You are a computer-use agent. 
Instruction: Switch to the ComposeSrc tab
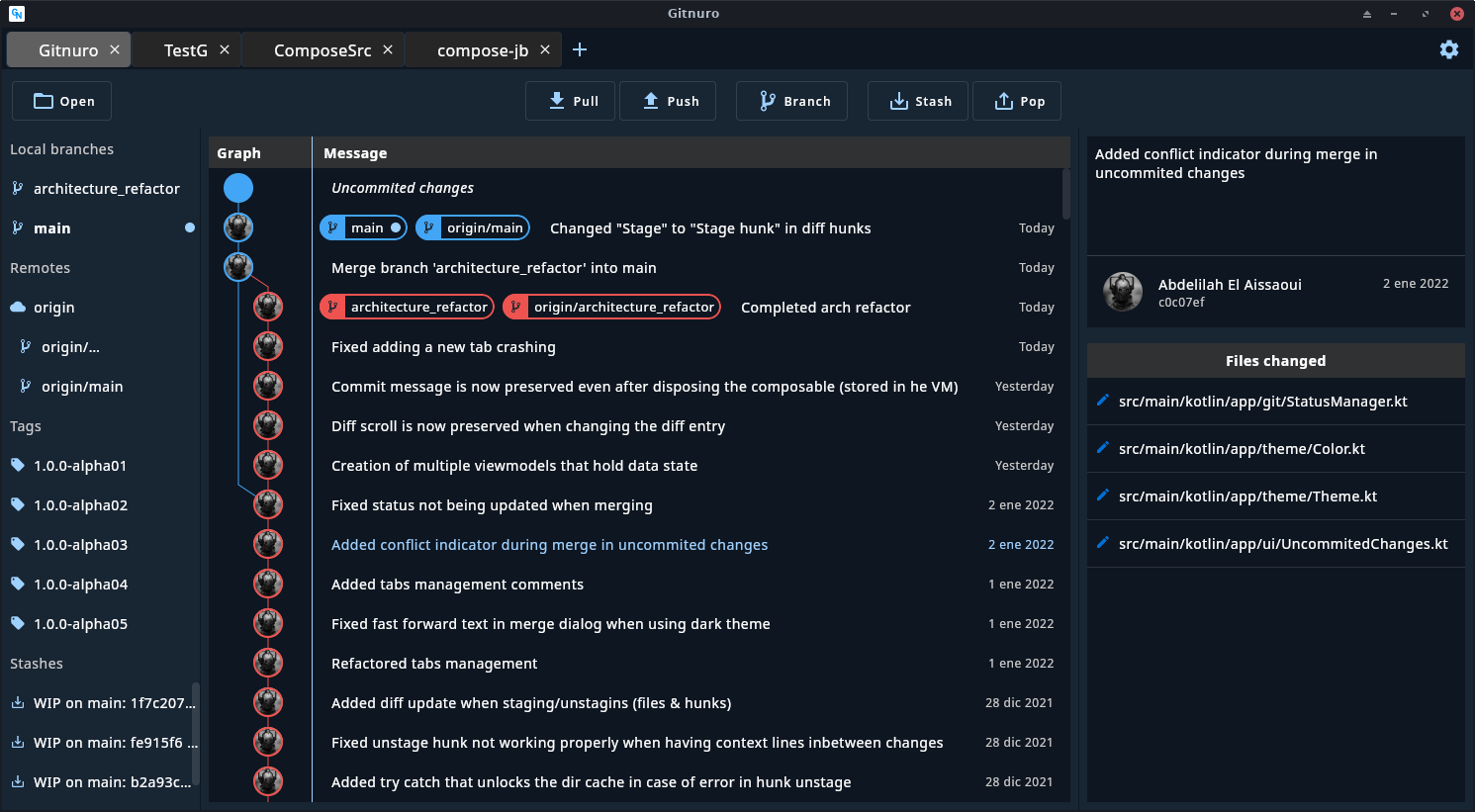323,50
